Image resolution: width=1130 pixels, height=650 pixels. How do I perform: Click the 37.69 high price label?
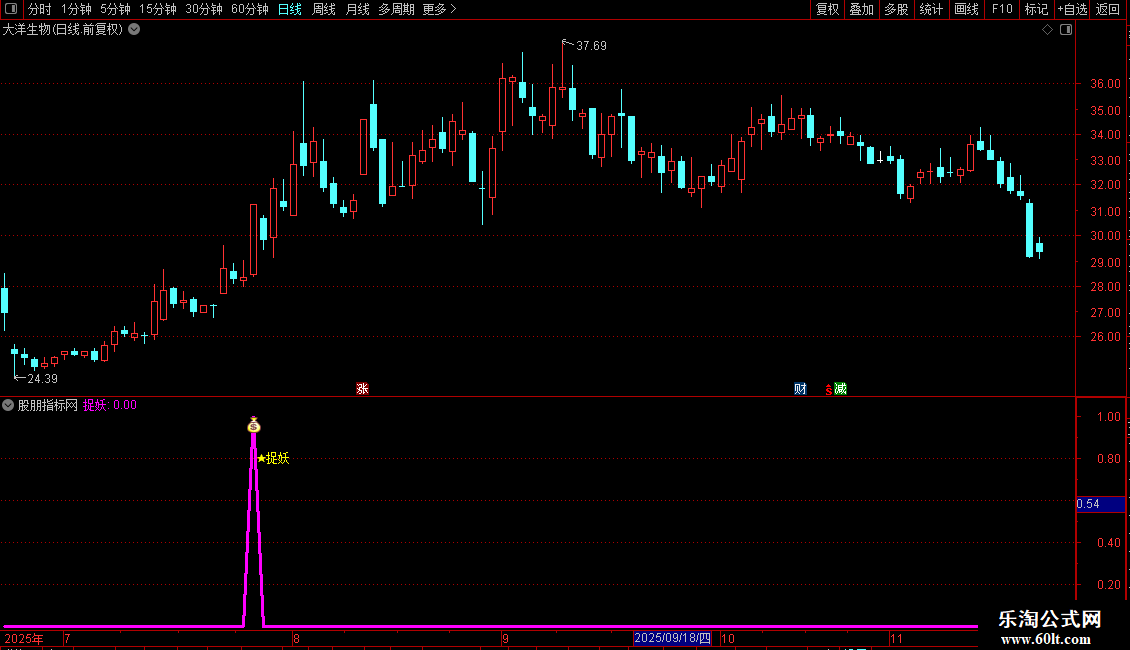591,45
